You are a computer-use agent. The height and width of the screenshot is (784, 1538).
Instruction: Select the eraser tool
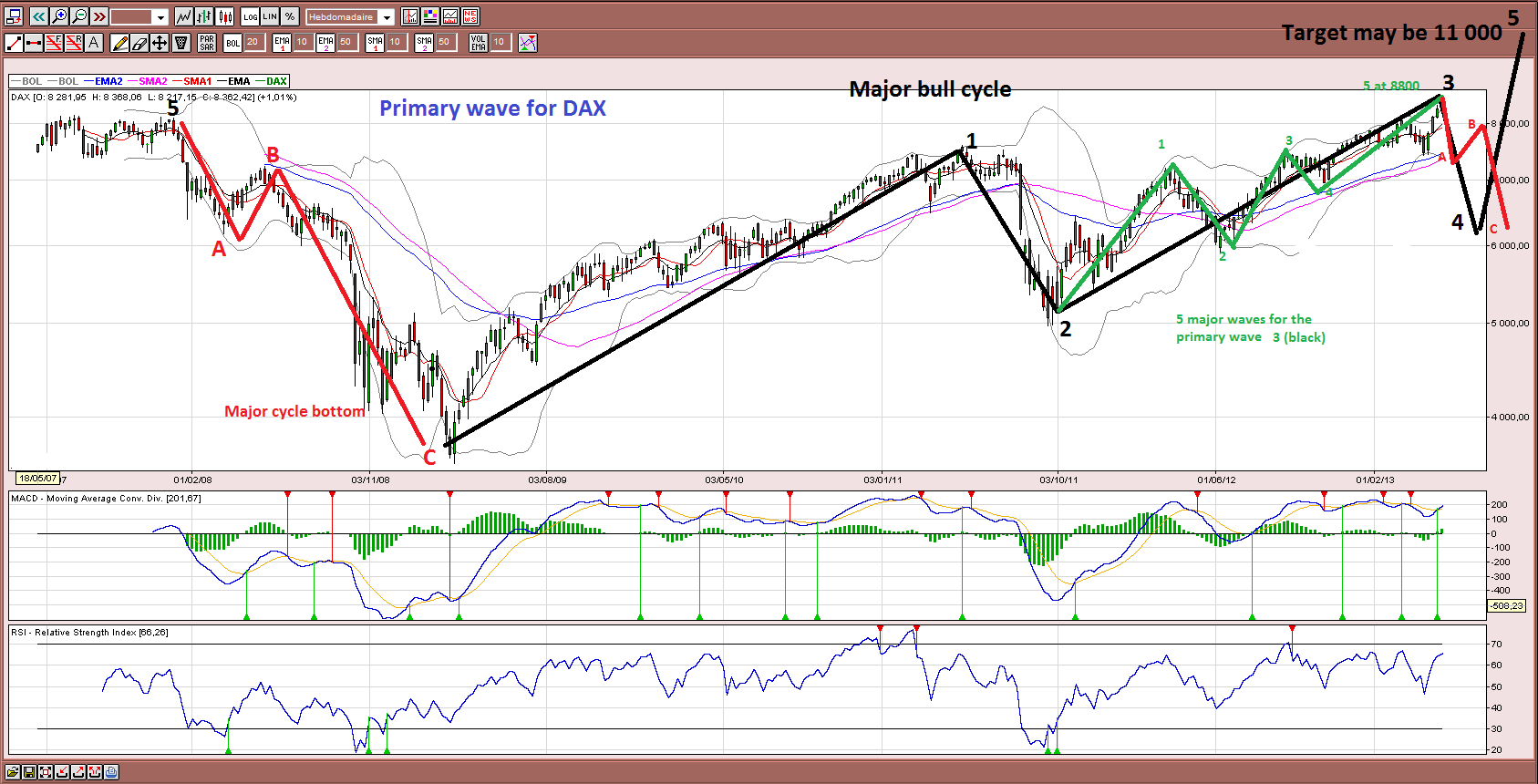click(139, 42)
